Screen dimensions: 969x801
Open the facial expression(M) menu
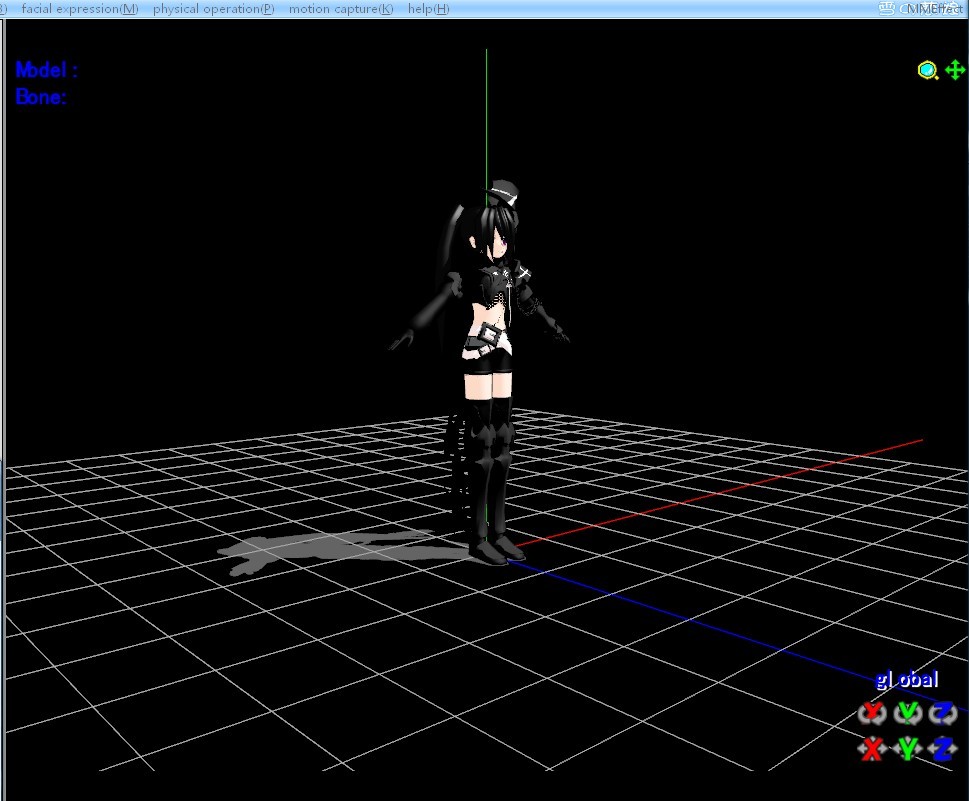(x=80, y=9)
